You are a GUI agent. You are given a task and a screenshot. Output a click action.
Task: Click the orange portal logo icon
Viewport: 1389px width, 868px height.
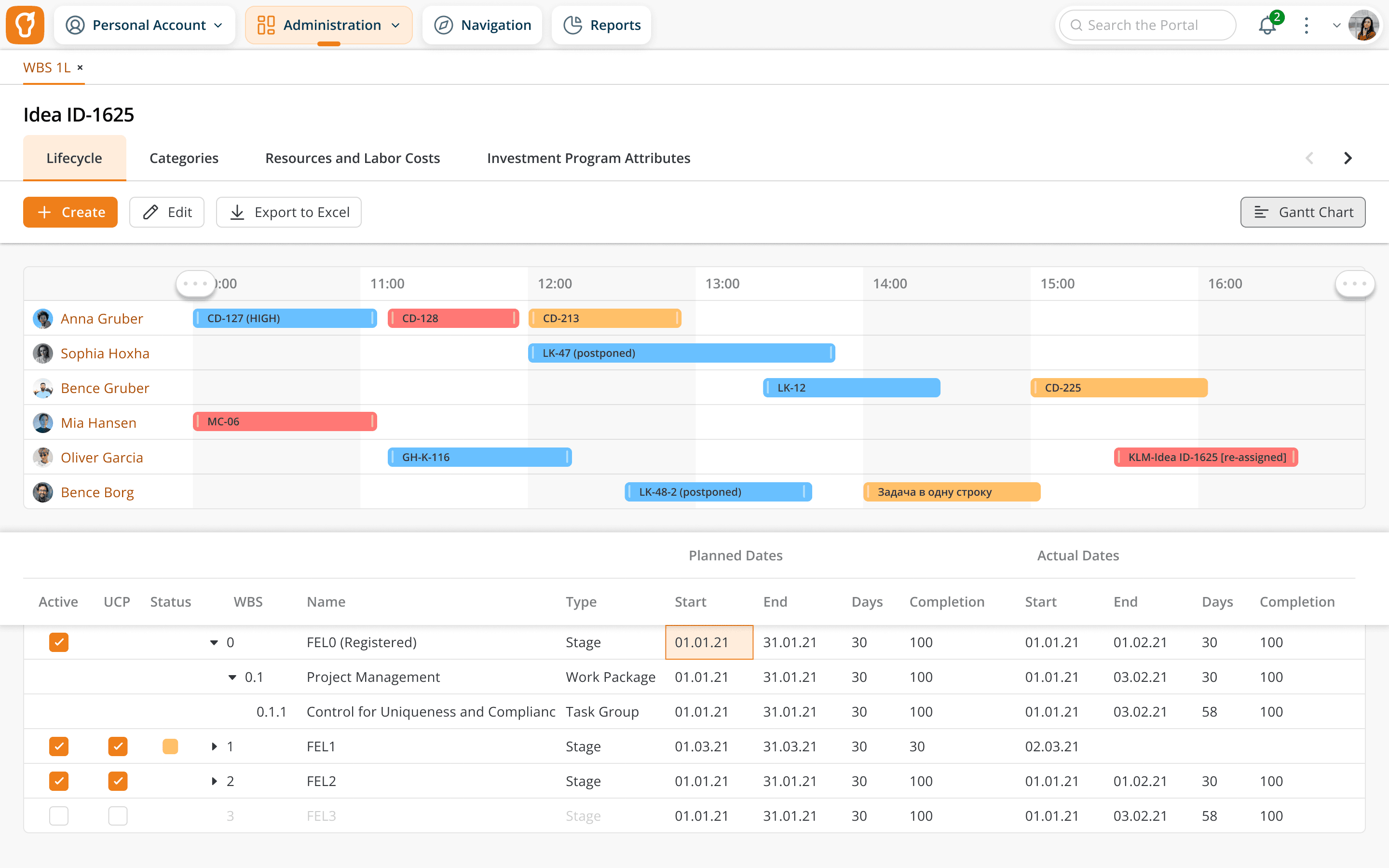[25, 25]
